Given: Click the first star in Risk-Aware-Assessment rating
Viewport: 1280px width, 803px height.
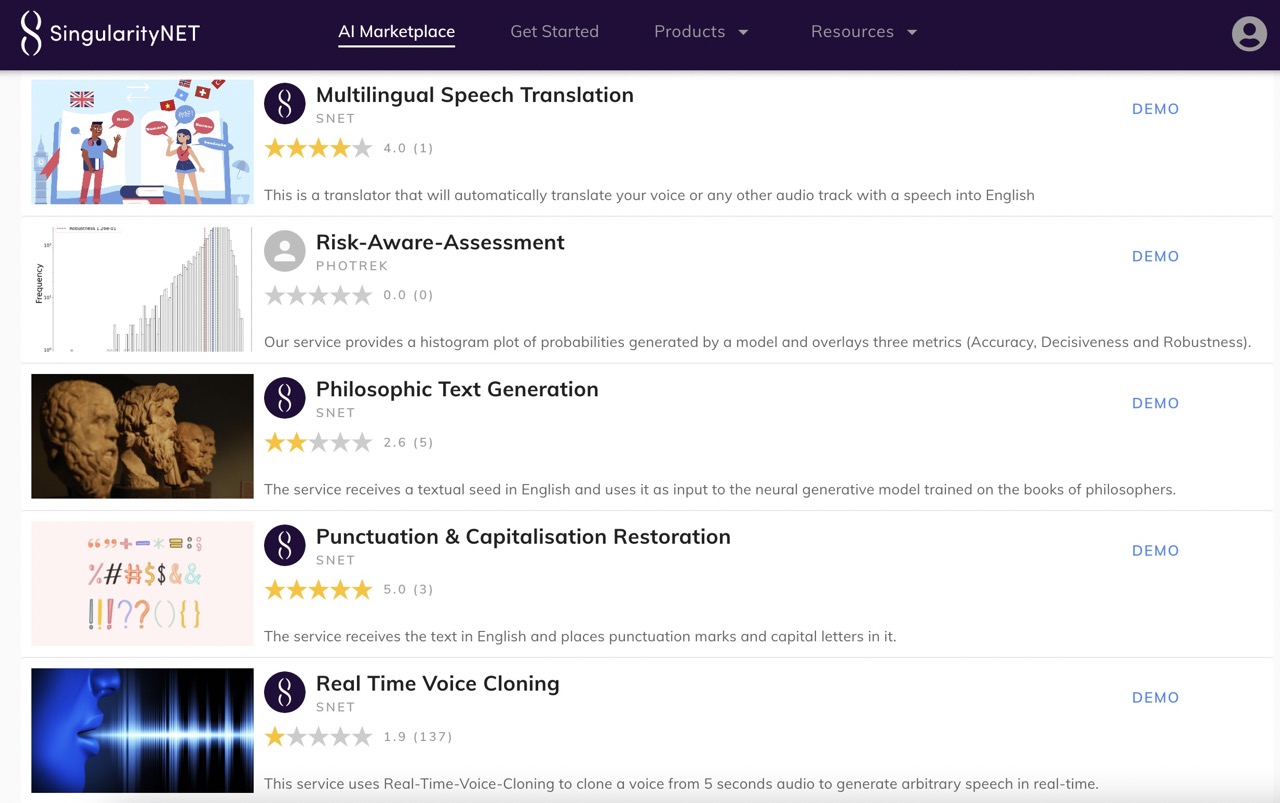Looking at the screenshot, I should pos(276,294).
